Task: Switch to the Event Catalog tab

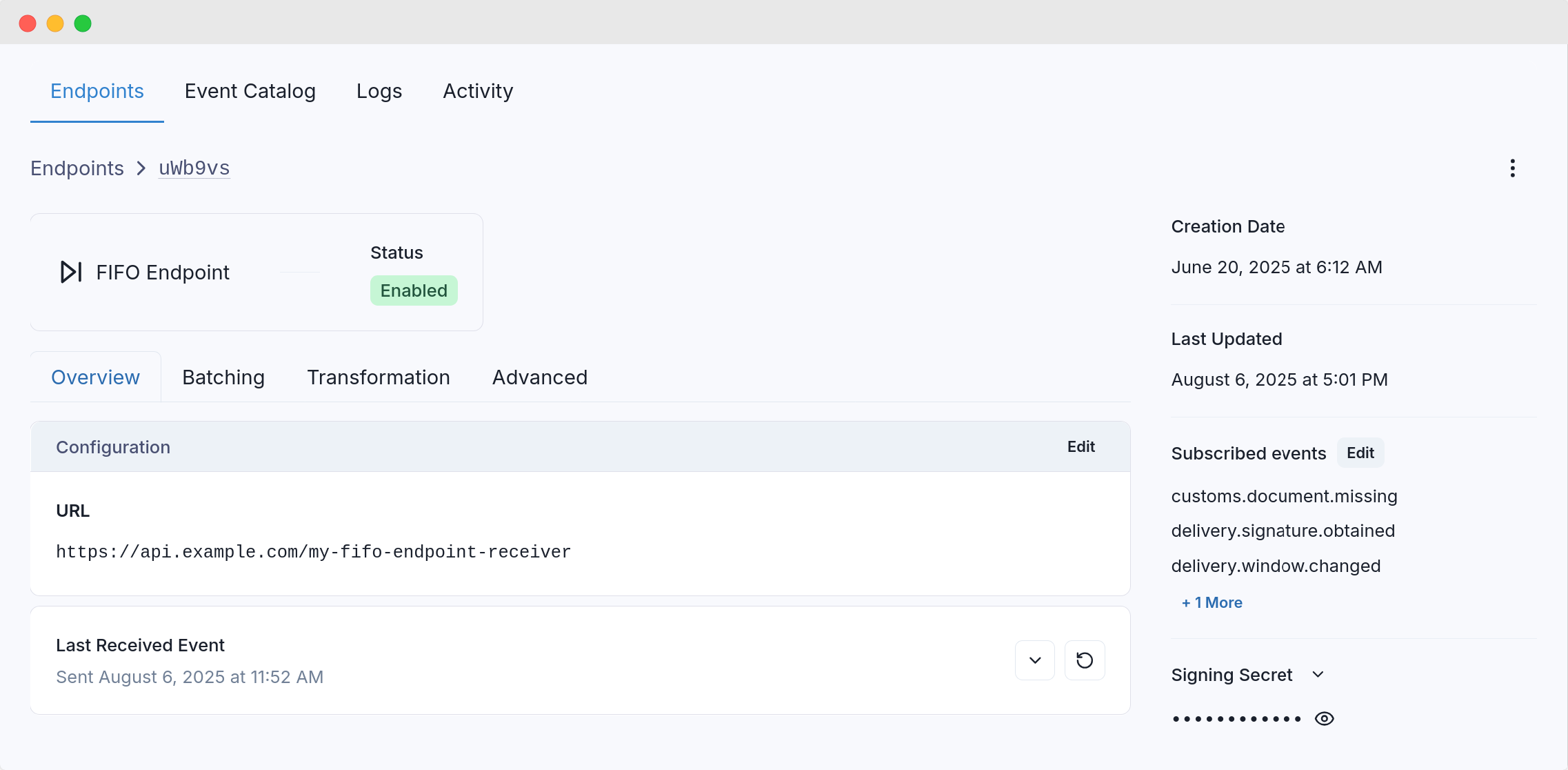Action: click(250, 91)
